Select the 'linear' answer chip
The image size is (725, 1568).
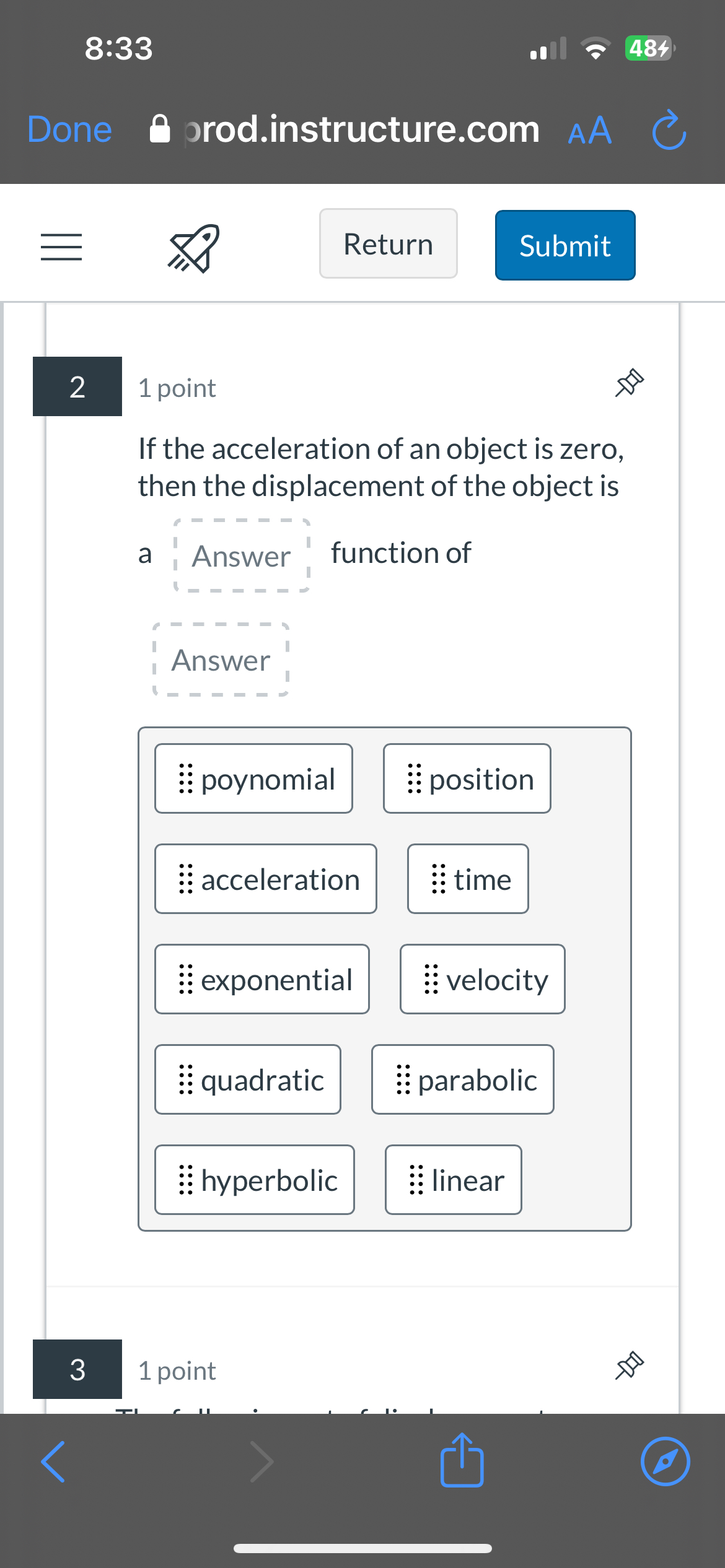452,1180
